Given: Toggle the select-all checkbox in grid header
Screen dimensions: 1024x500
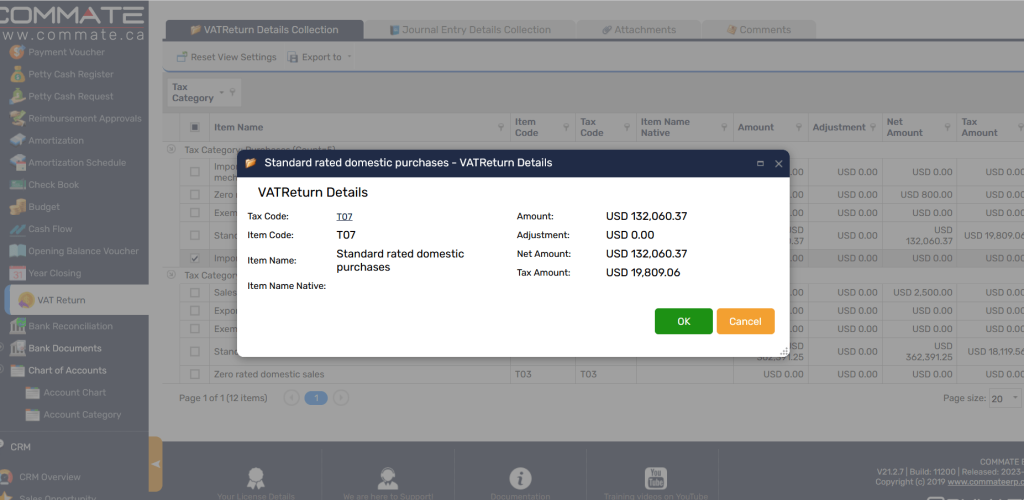Looking at the screenshot, I should pyautogui.click(x=194, y=127).
